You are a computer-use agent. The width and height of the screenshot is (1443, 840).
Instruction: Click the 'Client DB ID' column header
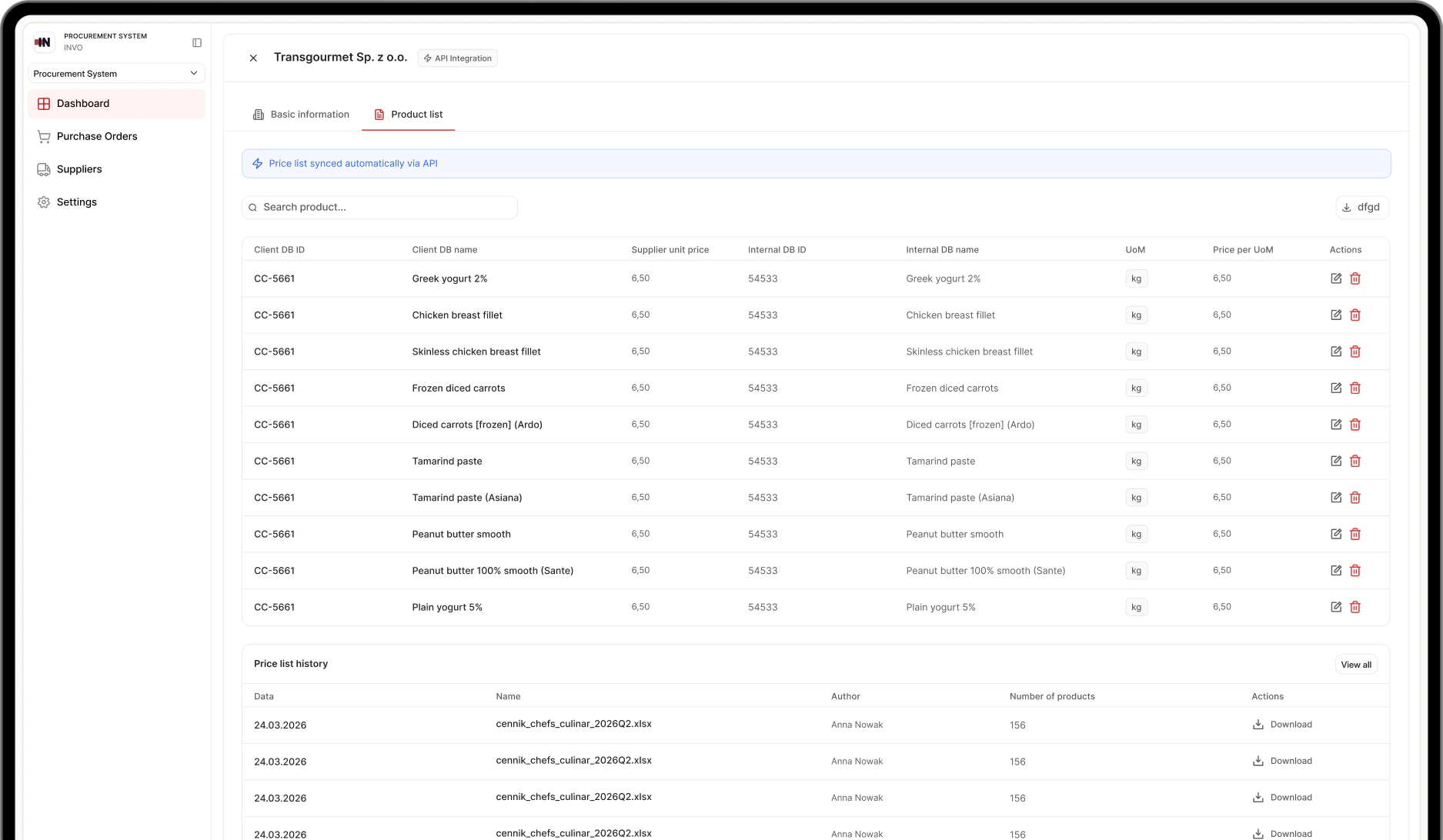point(279,250)
